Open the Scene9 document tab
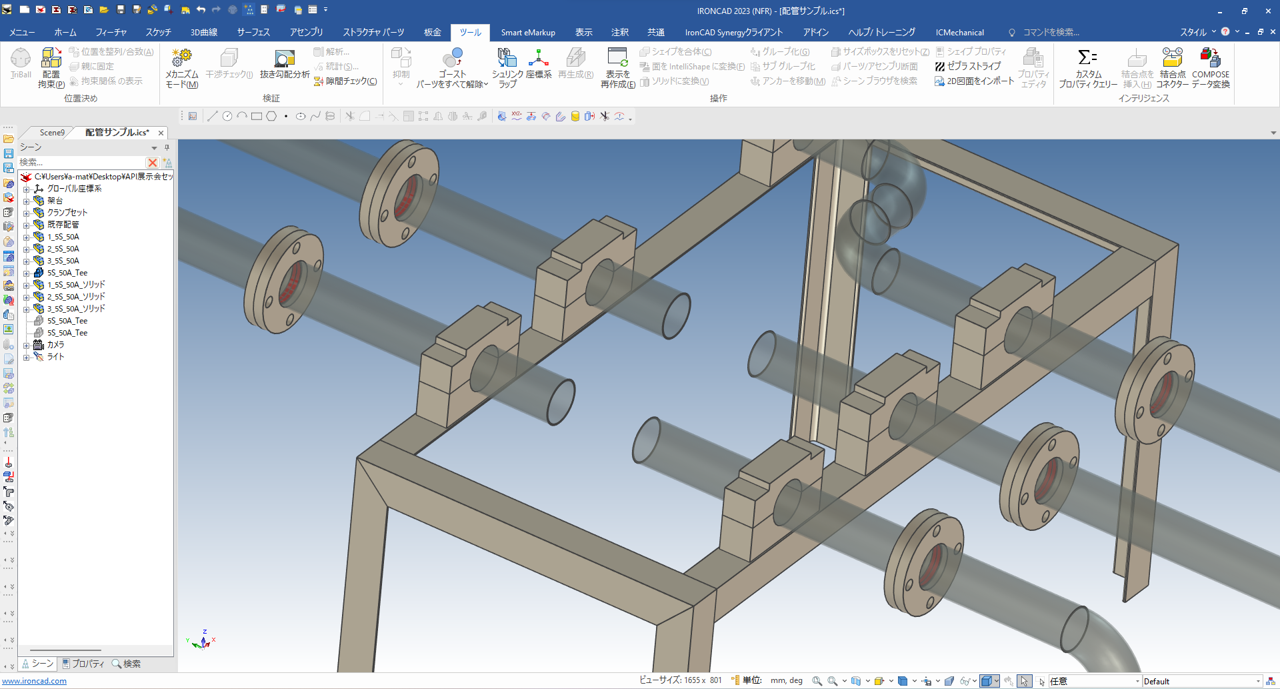This screenshot has width=1280, height=689. click(52, 132)
